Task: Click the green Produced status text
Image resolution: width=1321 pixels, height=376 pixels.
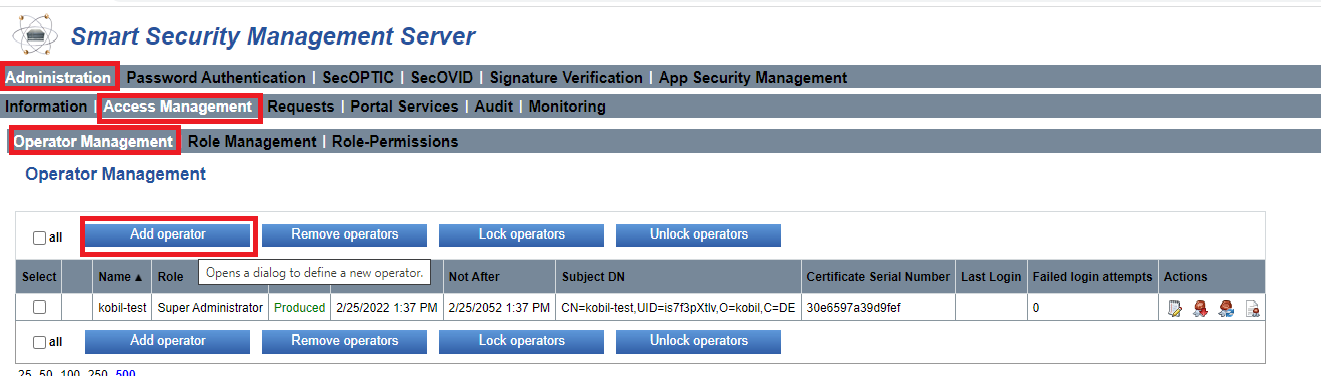Action: tap(299, 308)
